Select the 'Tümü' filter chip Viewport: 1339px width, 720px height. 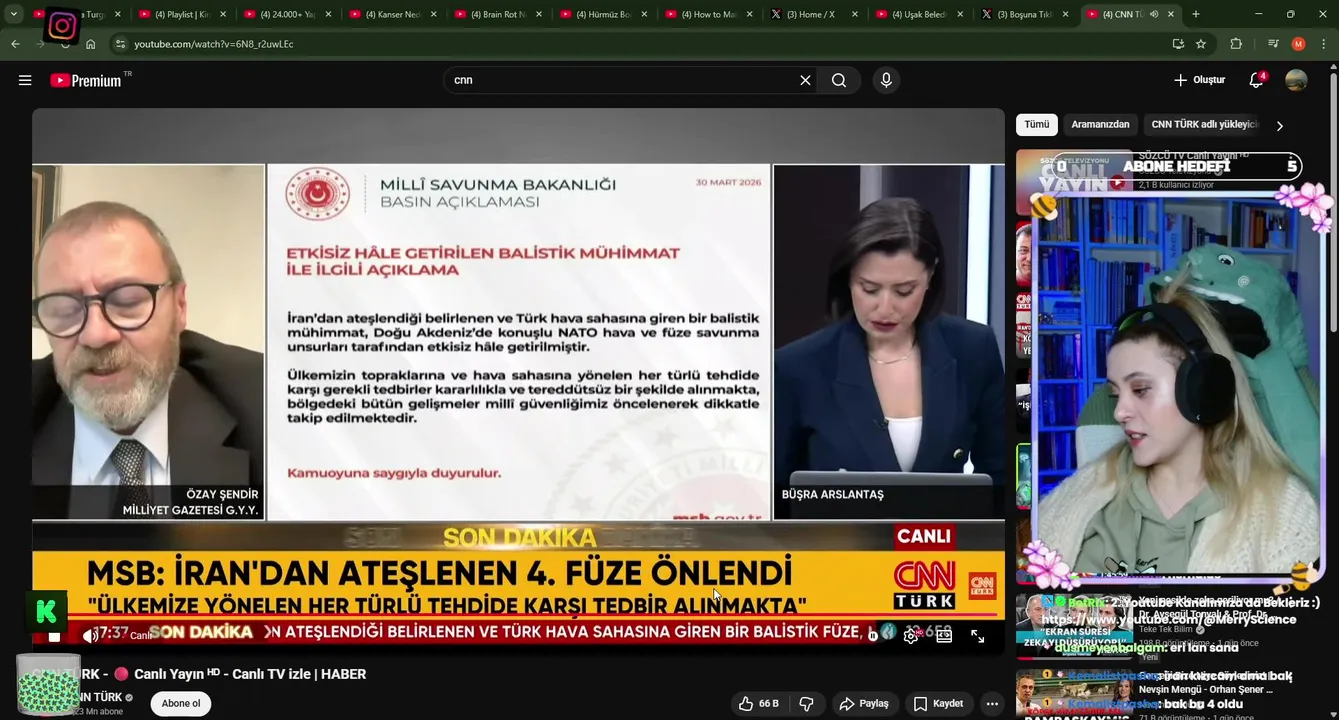1037,125
